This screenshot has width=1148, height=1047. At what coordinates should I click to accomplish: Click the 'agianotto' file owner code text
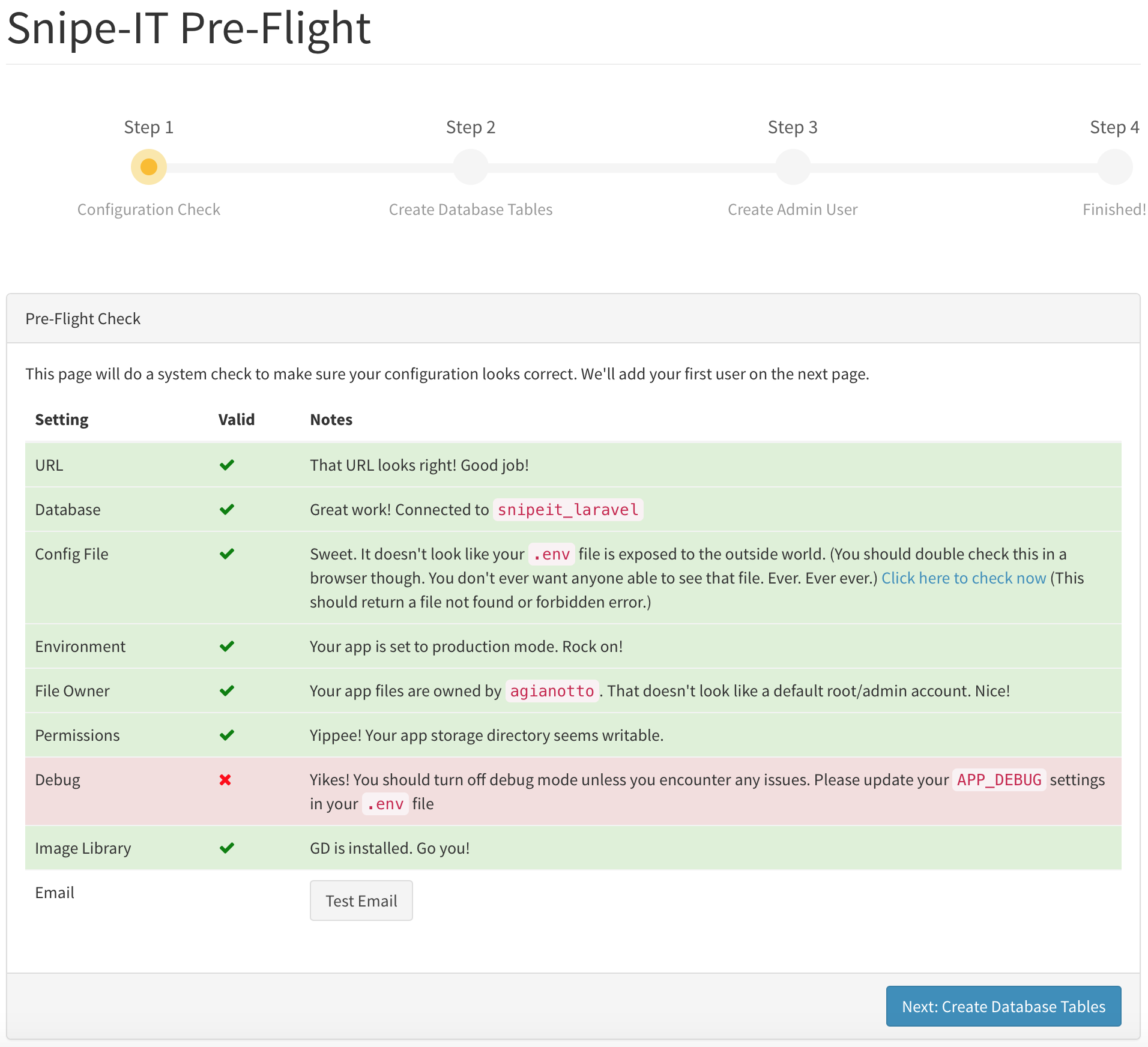(x=552, y=691)
